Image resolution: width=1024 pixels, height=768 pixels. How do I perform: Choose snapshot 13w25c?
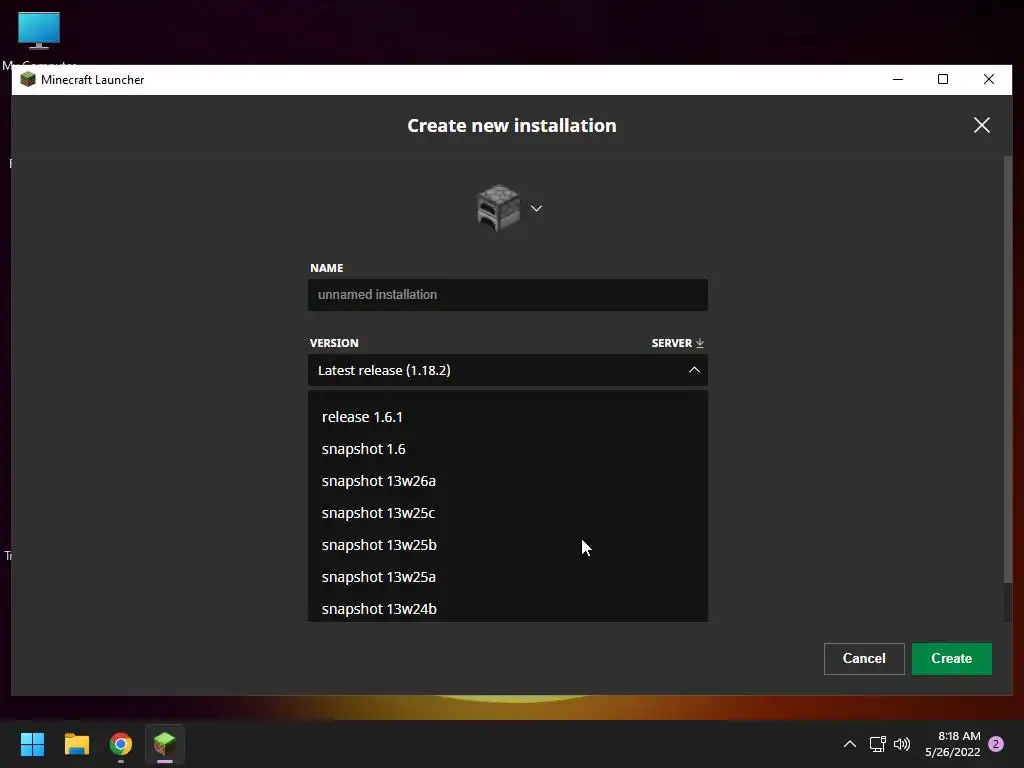[x=507, y=513]
